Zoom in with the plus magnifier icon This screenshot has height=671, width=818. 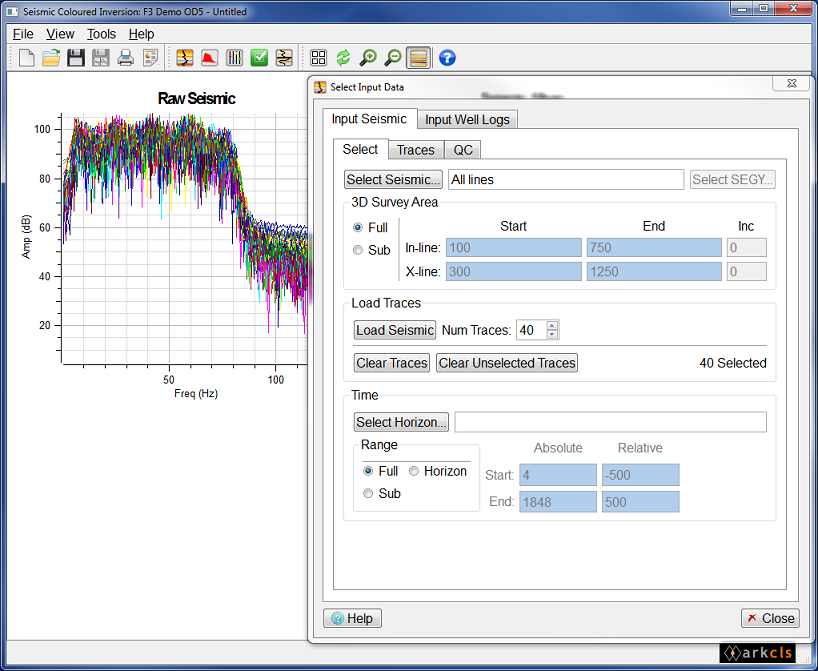(x=368, y=57)
